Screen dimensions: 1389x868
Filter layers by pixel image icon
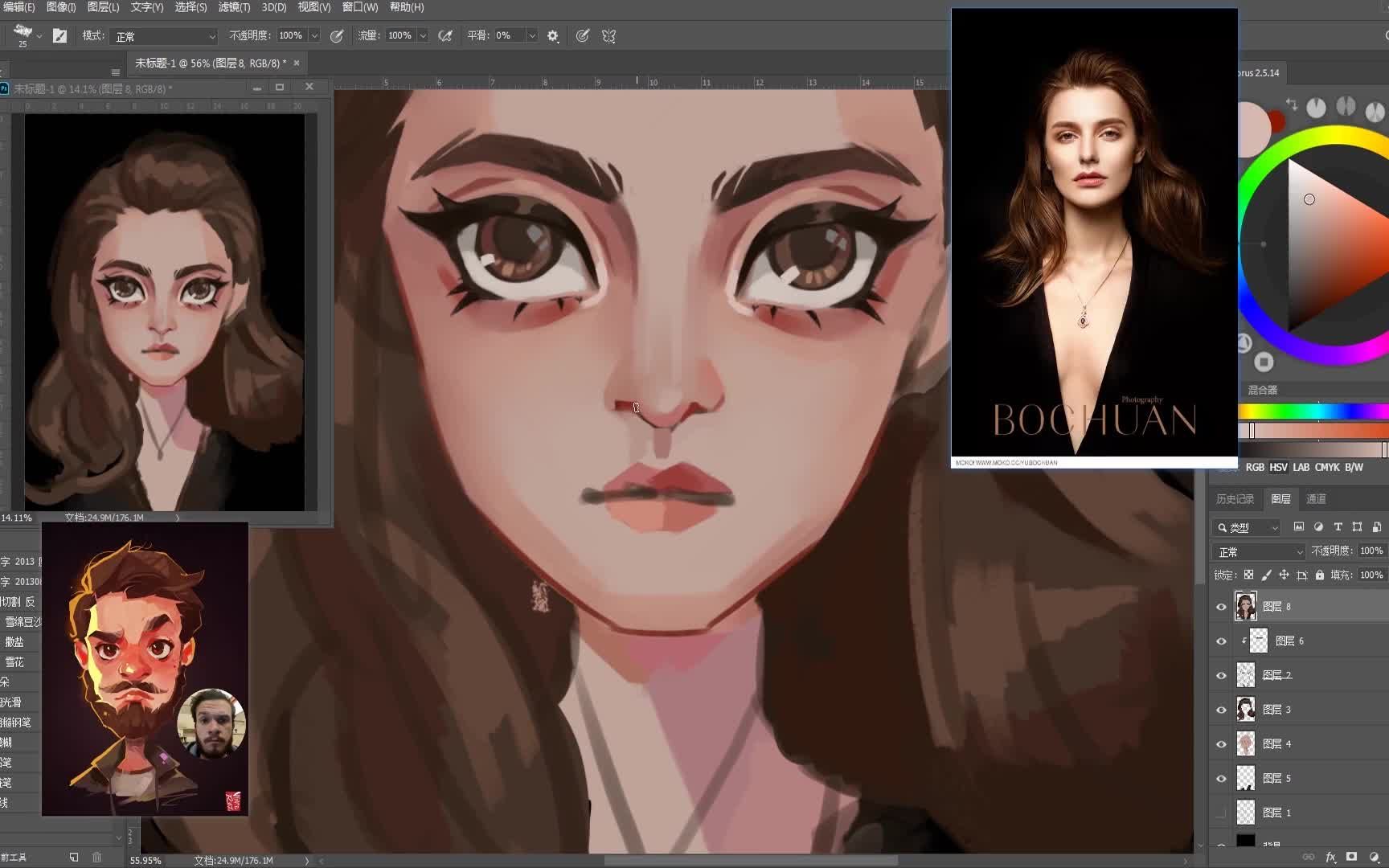1299,527
